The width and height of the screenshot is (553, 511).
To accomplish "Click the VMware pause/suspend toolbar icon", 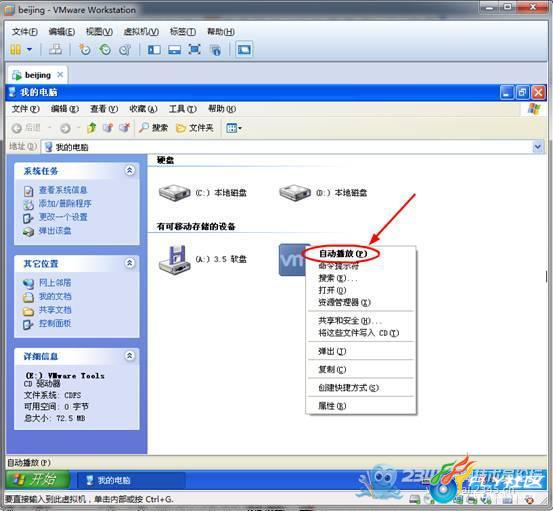I will pyautogui.click(x=15, y=49).
